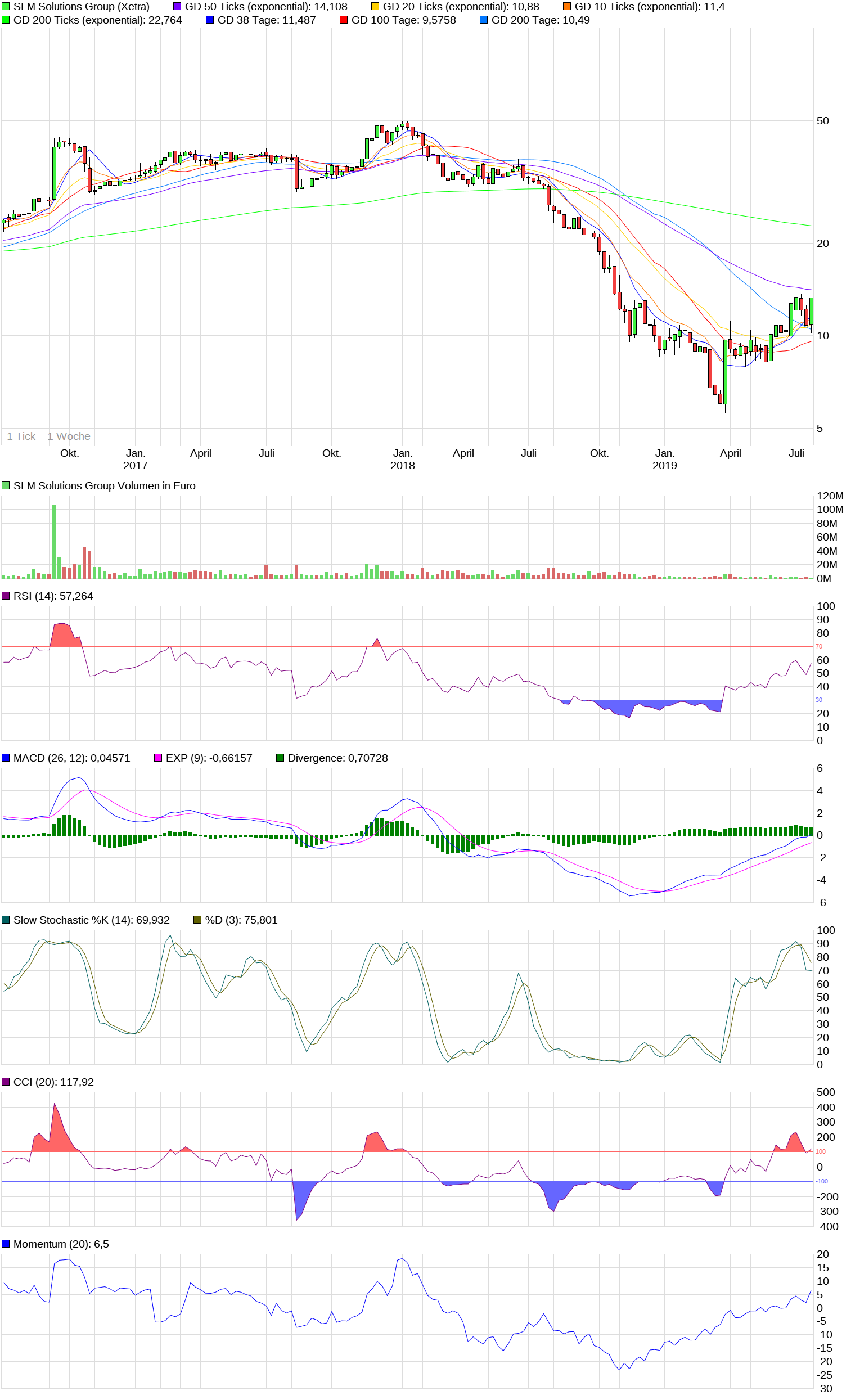The height and width of the screenshot is (1400, 855).
Task: Click the purple RSI (14) legend swatch
Action: (6, 596)
